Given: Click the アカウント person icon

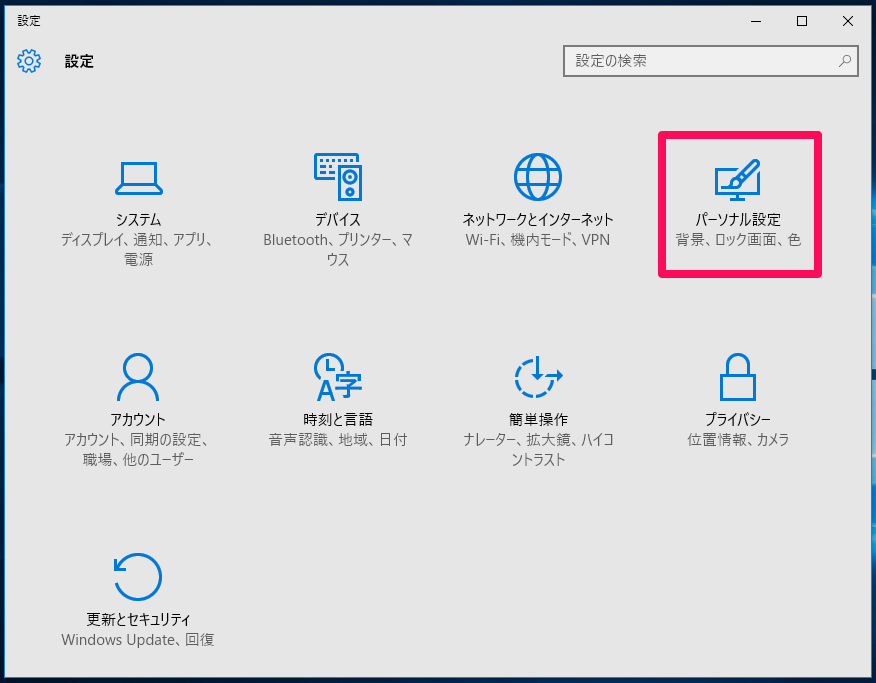Looking at the screenshot, I should (x=138, y=375).
